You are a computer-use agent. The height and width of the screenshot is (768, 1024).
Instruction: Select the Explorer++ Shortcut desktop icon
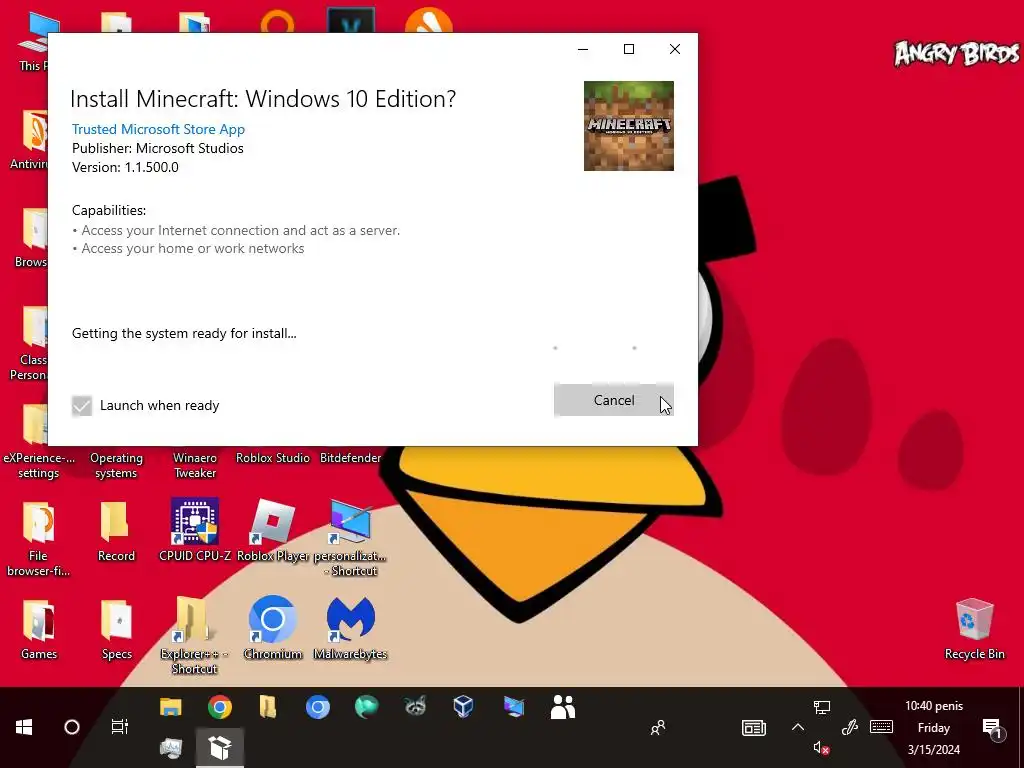[194, 635]
